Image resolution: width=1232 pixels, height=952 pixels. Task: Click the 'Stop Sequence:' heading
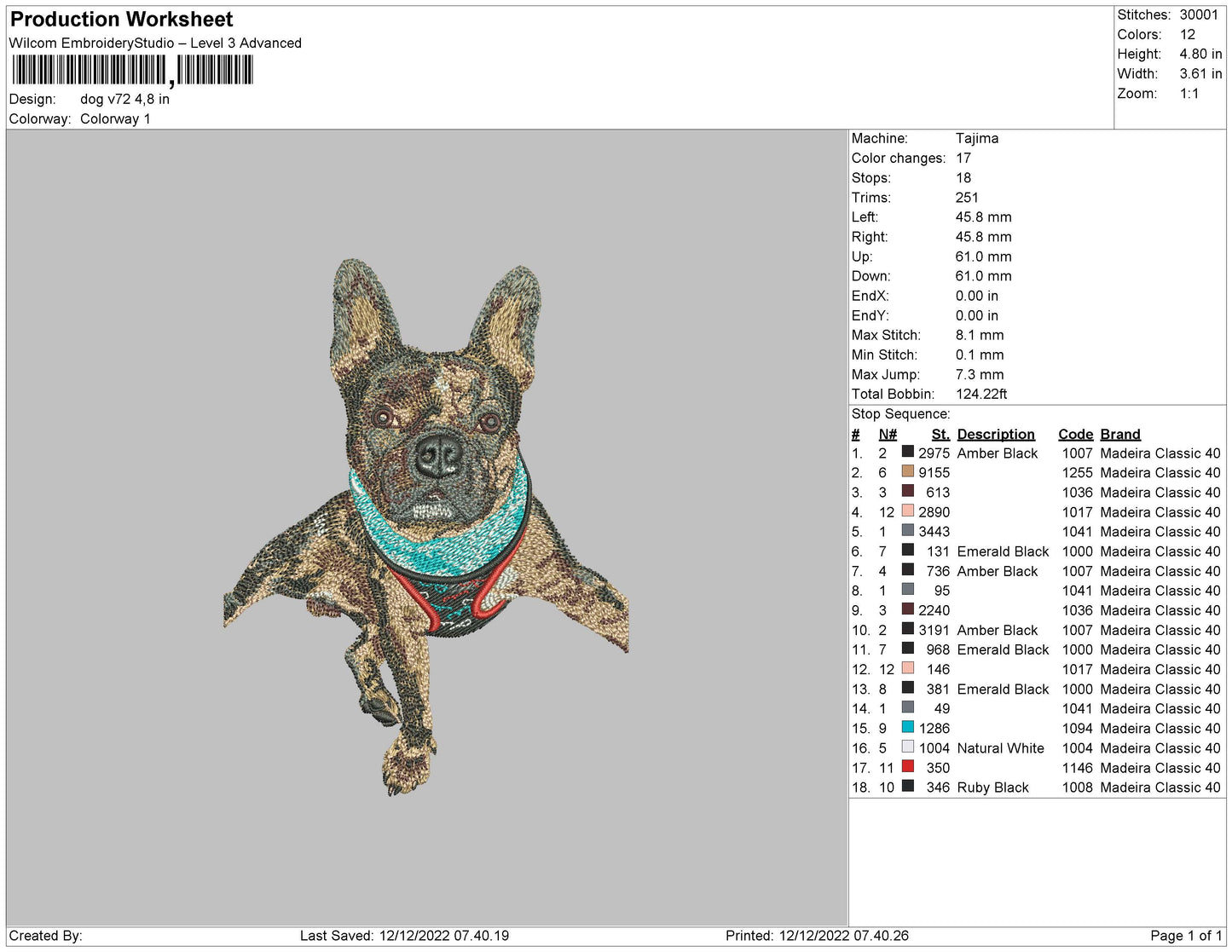click(900, 413)
